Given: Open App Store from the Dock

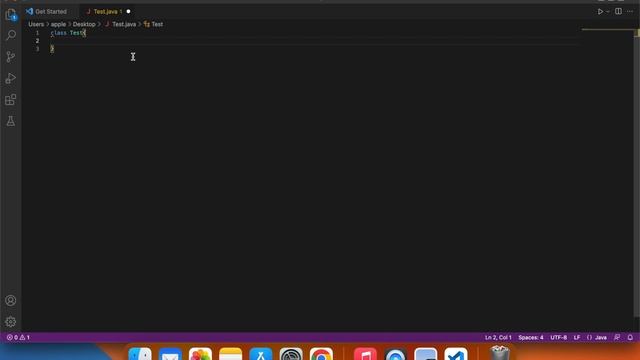Looking at the screenshot, I should click(x=261, y=353).
